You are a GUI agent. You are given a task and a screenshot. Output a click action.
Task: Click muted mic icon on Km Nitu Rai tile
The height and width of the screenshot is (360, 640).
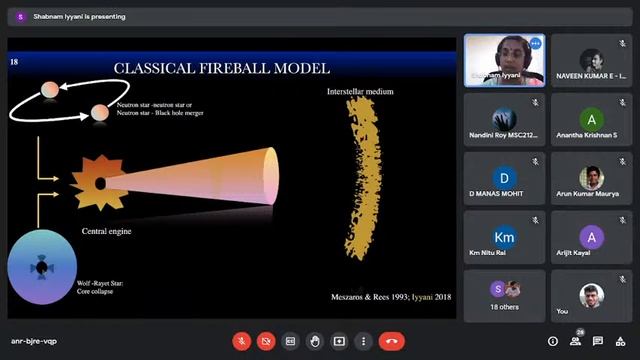(x=536, y=220)
